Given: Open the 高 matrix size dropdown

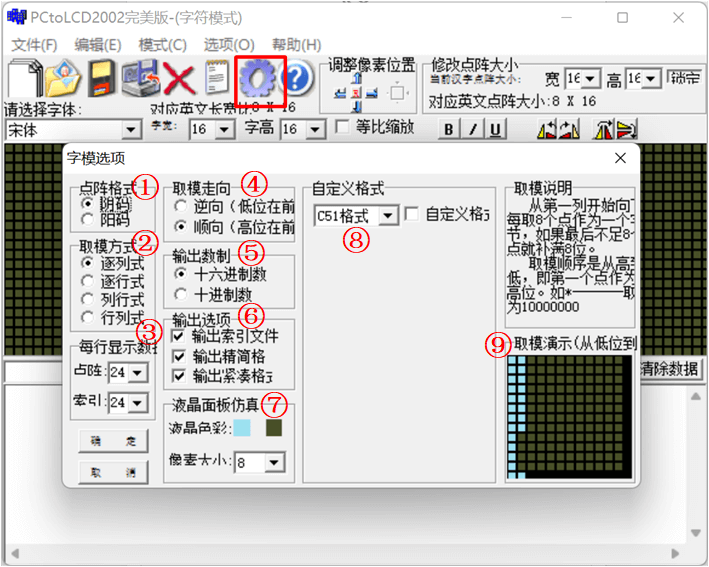Looking at the screenshot, I should (x=650, y=79).
